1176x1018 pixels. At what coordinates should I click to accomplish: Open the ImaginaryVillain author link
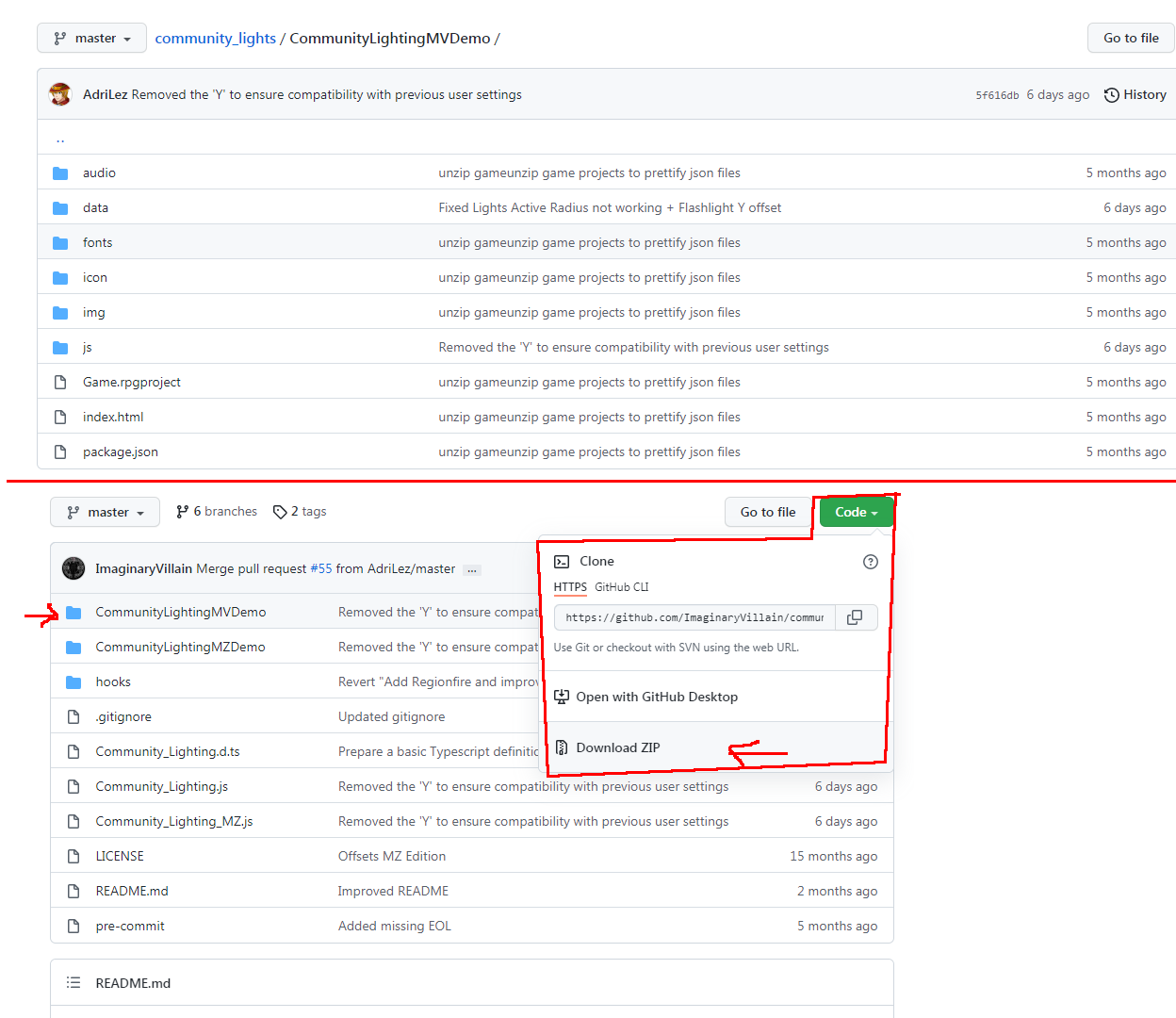(x=143, y=568)
